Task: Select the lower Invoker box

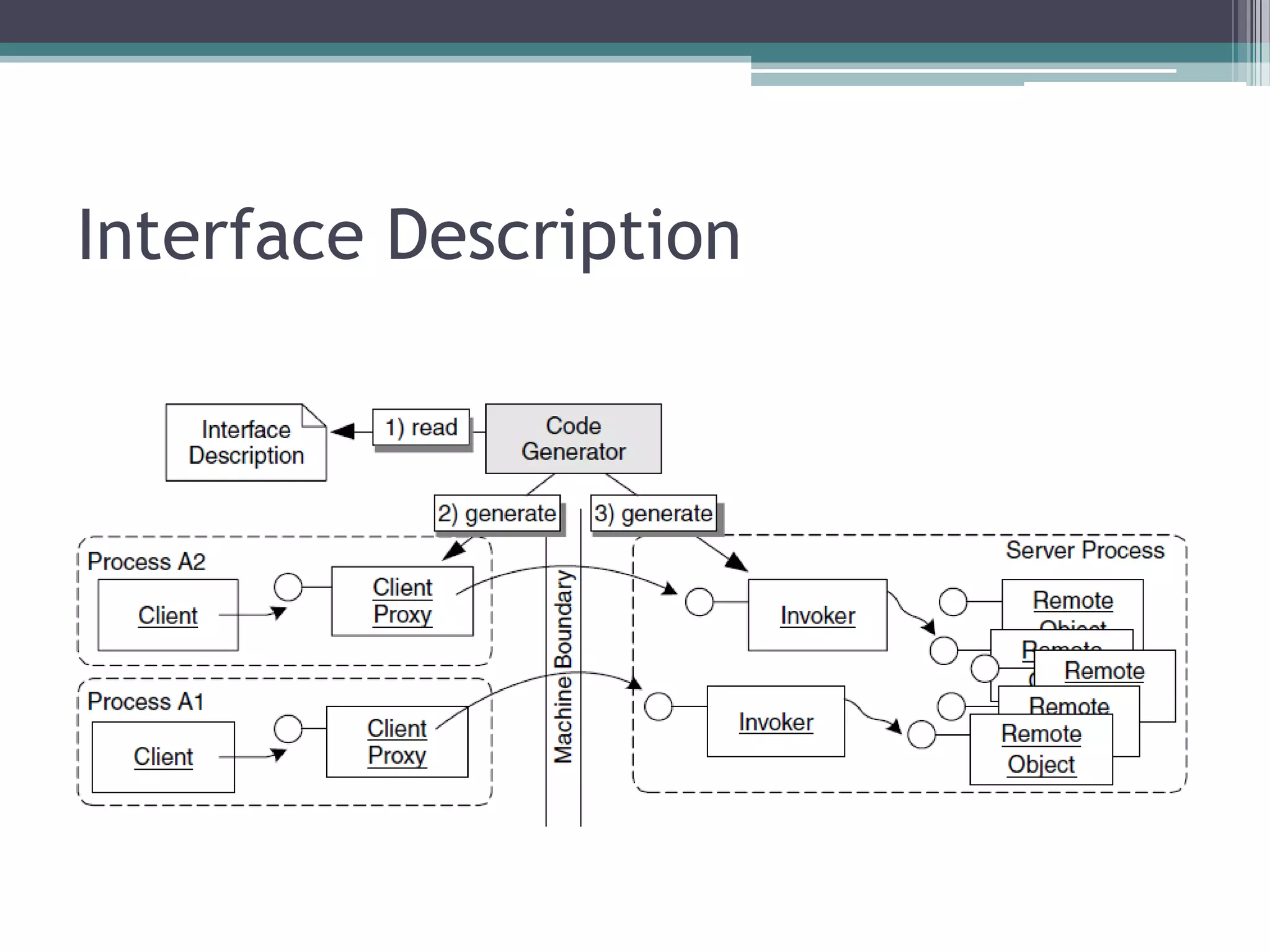Action: click(x=776, y=721)
